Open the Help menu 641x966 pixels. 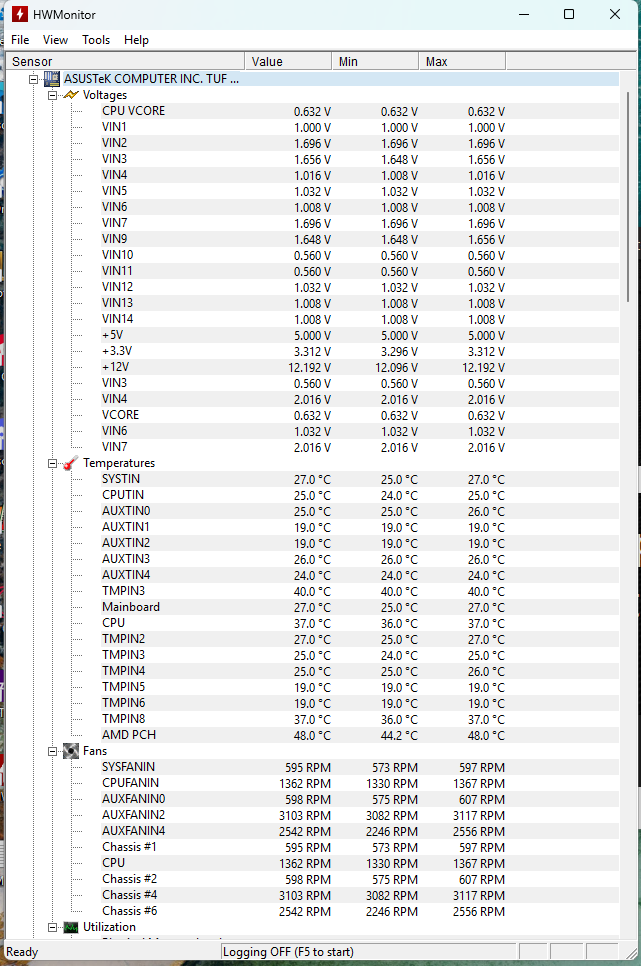click(x=136, y=40)
